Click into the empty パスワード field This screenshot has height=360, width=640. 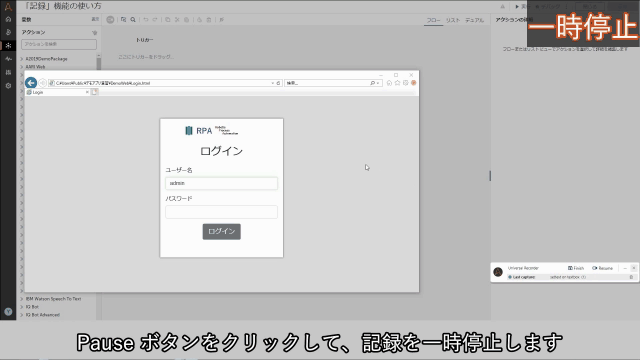point(222,212)
